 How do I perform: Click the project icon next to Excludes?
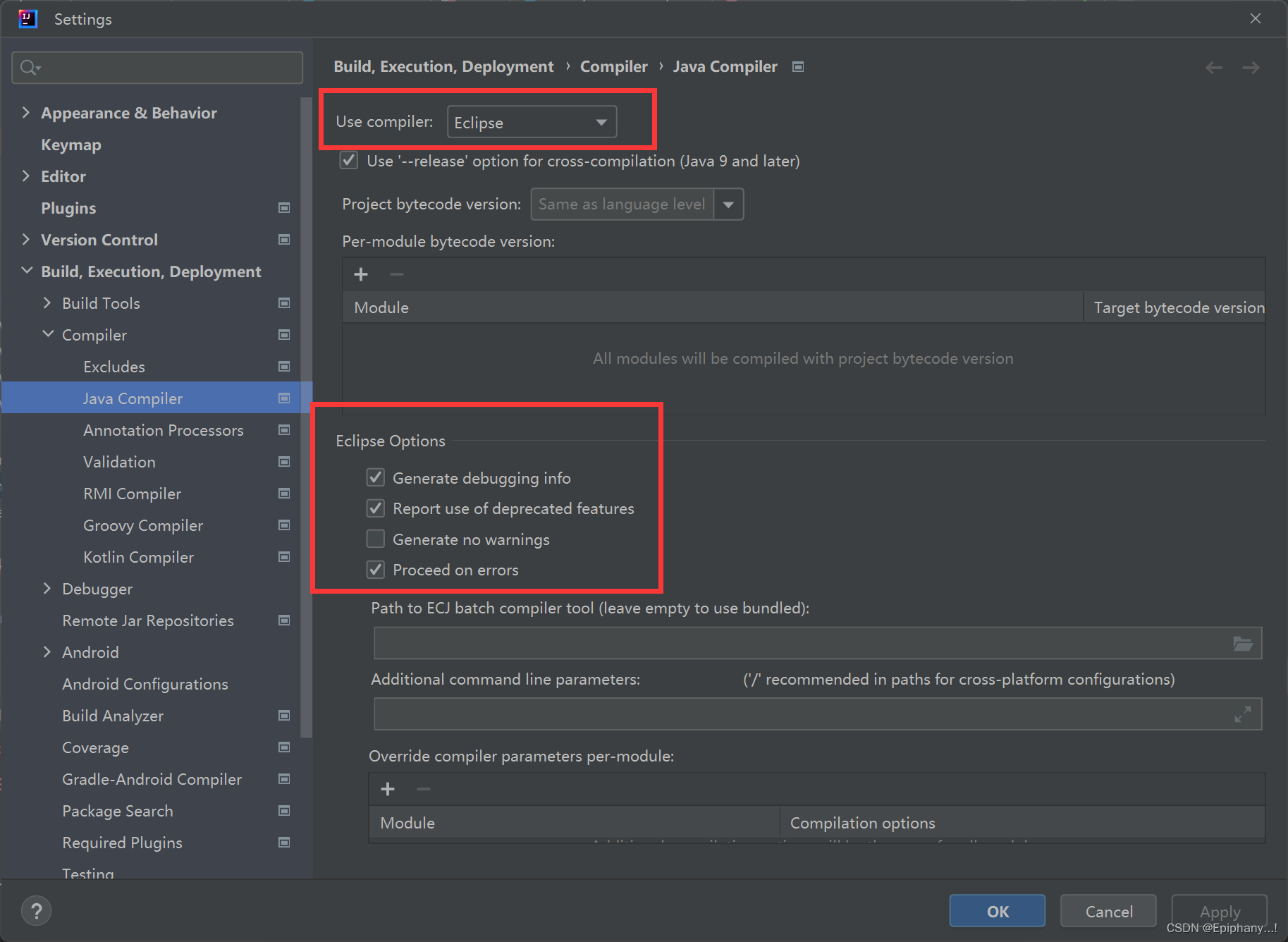tap(284, 367)
